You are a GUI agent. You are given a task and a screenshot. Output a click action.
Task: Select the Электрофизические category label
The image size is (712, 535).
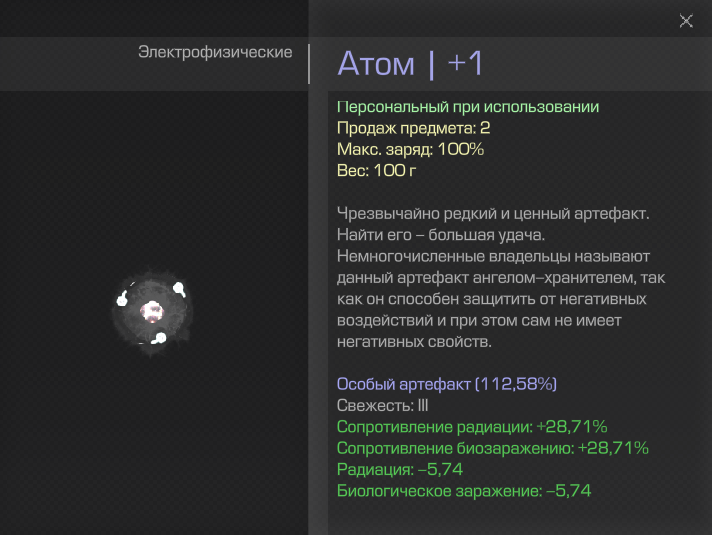(215, 52)
